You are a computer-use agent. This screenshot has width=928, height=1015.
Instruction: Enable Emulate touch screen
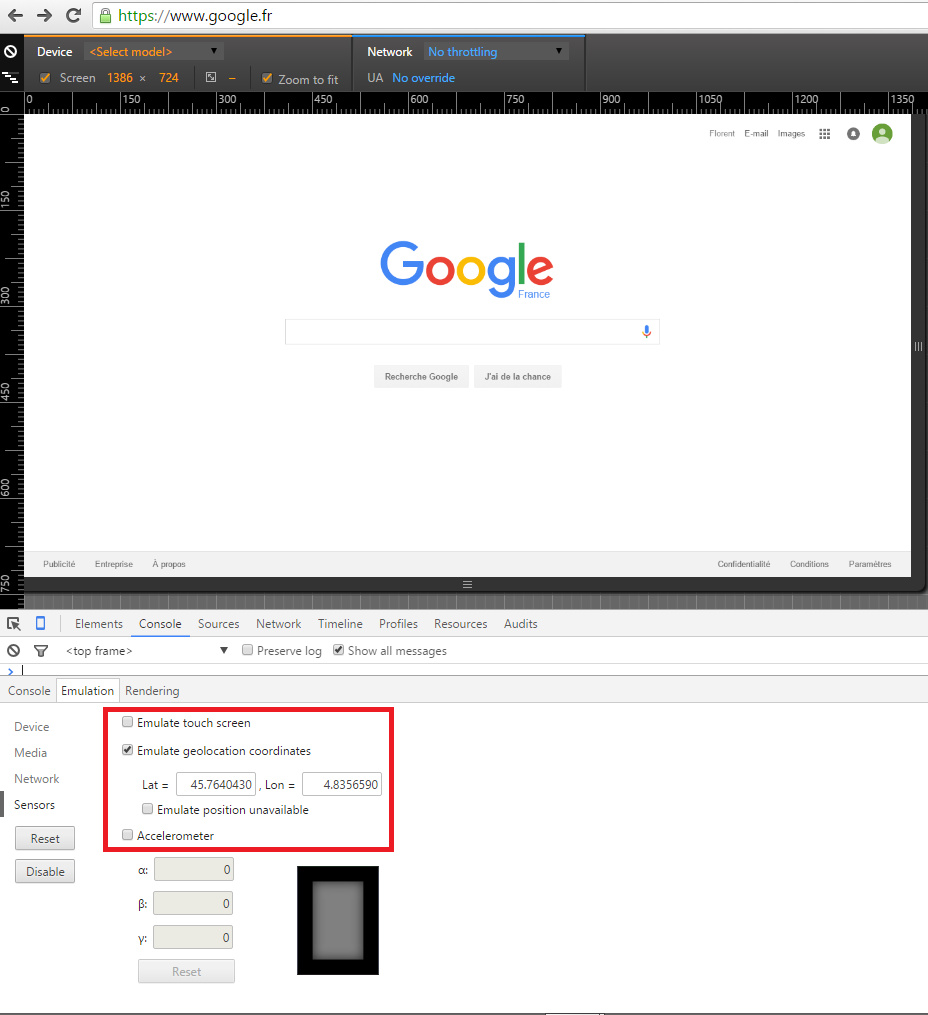[x=127, y=722]
